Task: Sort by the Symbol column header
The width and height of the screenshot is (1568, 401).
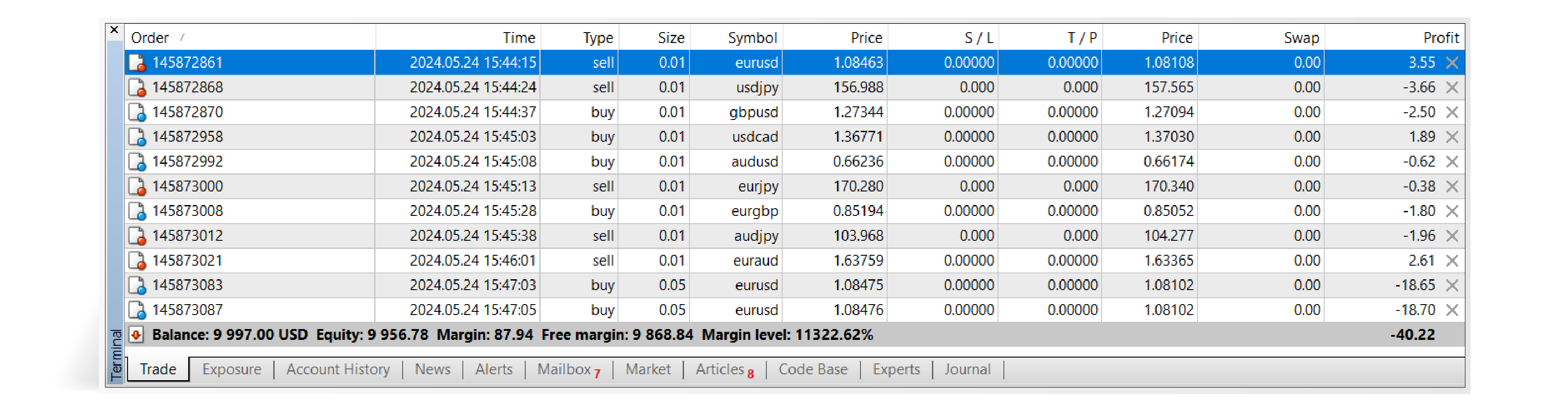Action: click(x=736, y=38)
